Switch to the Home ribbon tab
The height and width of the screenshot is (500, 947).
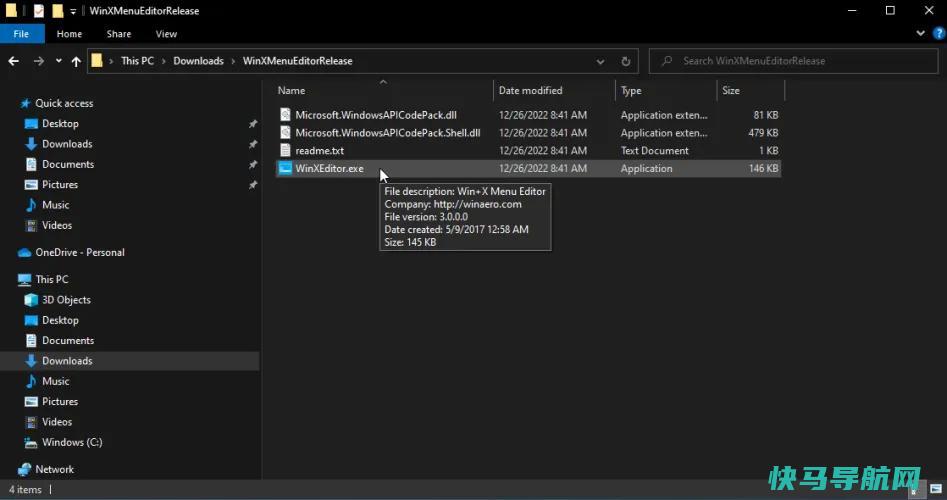[69, 34]
